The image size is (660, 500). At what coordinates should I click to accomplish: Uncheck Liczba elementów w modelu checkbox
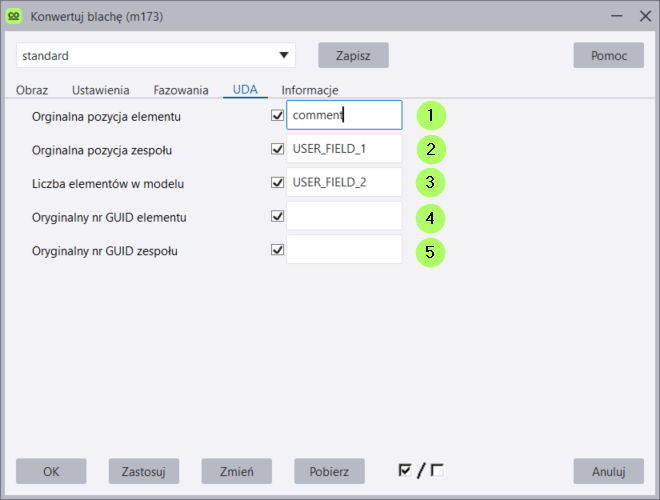click(277, 183)
